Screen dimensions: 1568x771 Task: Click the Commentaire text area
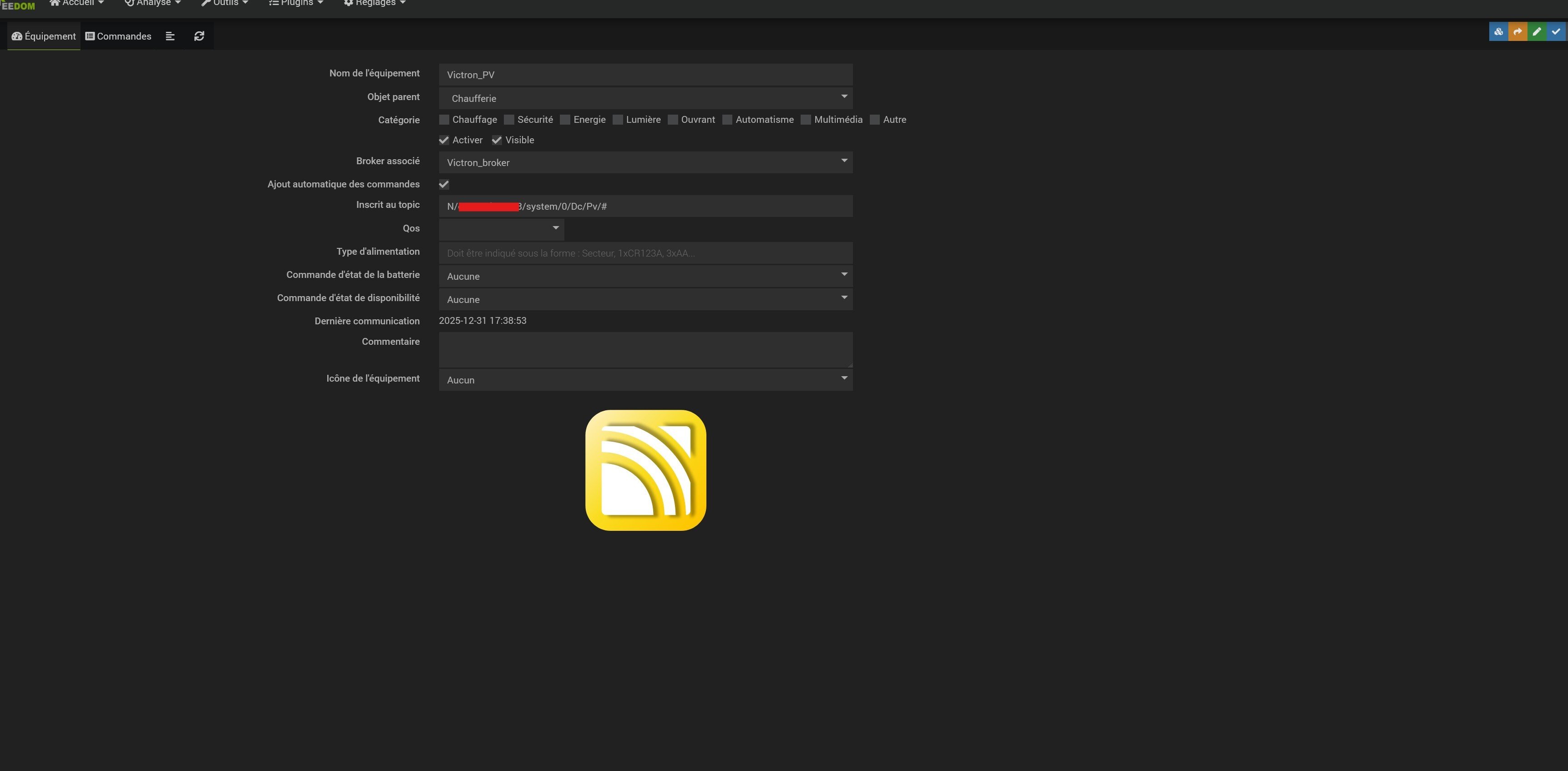pyautogui.click(x=645, y=350)
